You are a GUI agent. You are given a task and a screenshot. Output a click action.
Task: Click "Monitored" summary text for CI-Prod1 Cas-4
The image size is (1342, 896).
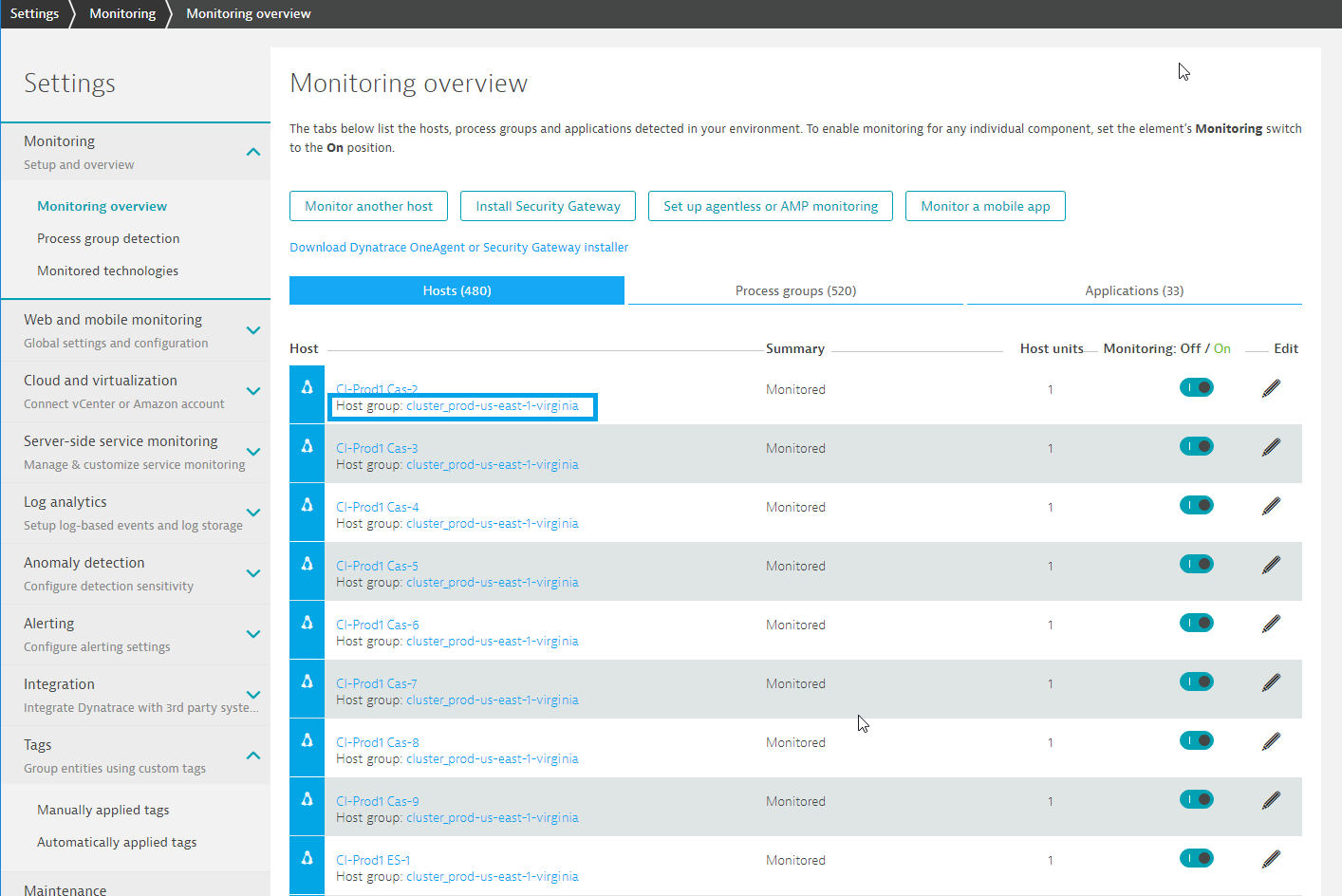tap(795, 507)
